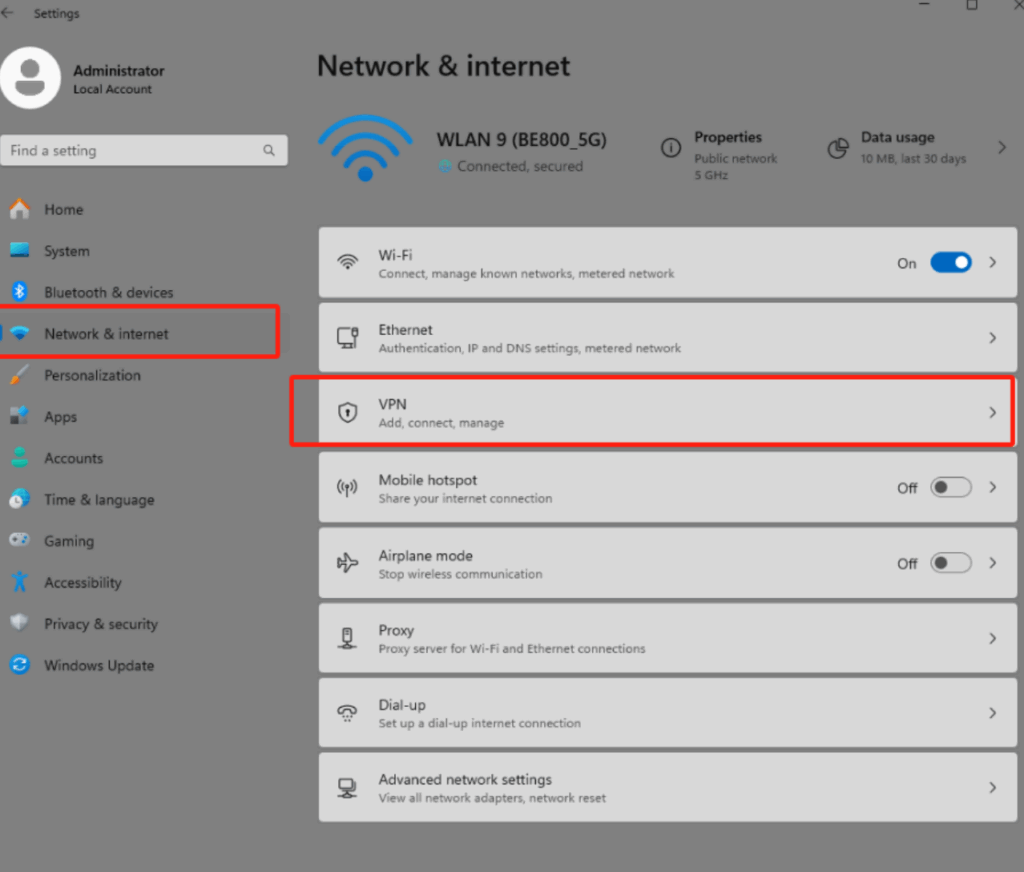Screen dimensions: 1024x872
Task: Open Advanced network settings chevron arrow
Action: pyautogui.click(x=993, y=788)
